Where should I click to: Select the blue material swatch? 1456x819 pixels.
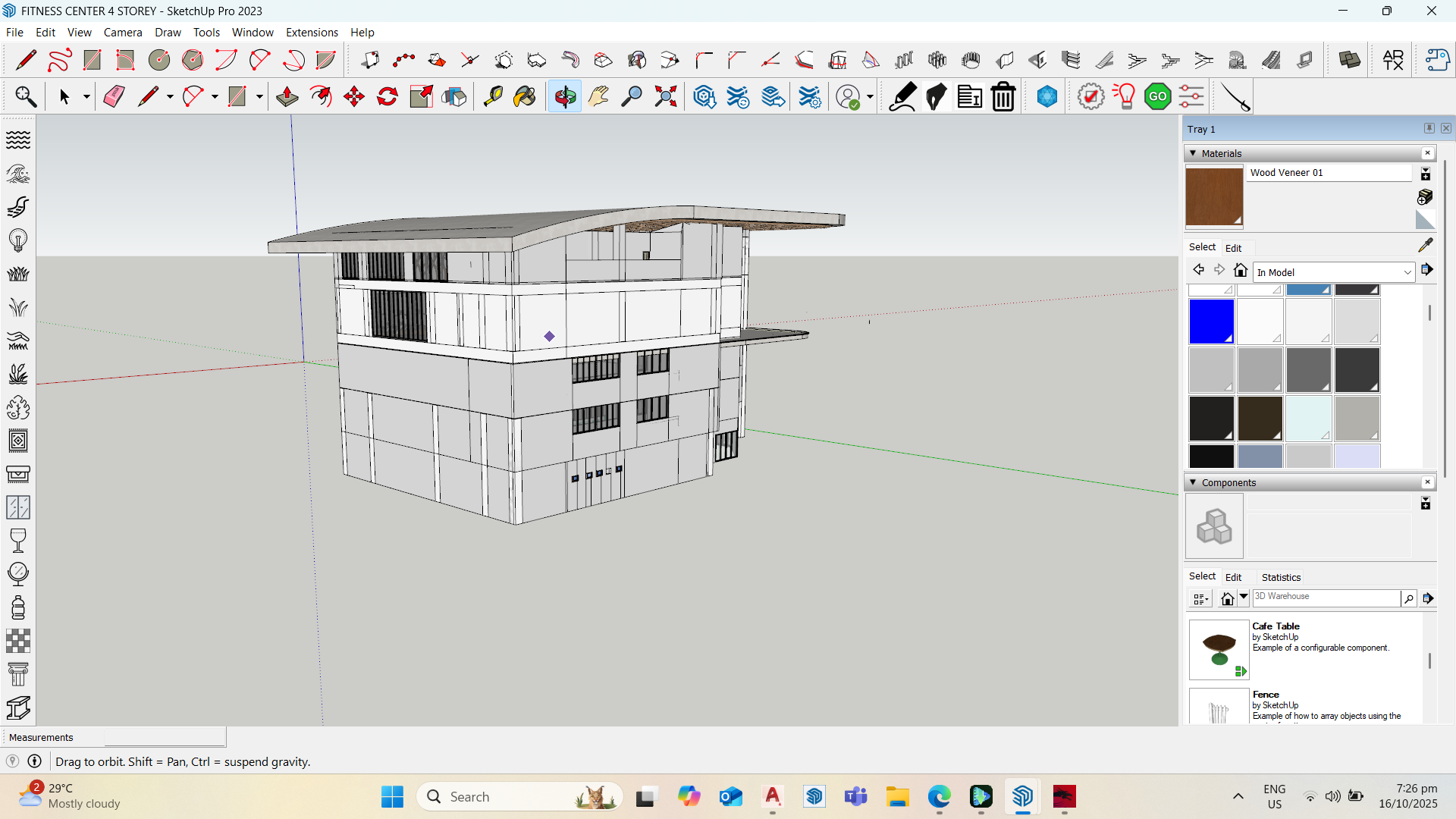pos(1211,321)
